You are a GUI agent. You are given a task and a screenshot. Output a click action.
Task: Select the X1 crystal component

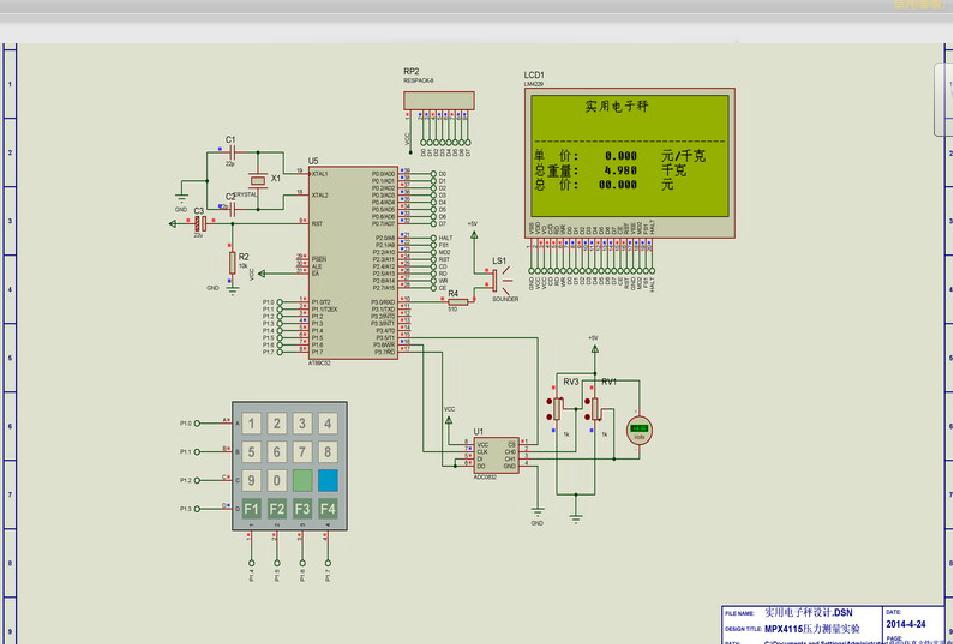pyautogui.click(x=259, y=180)
